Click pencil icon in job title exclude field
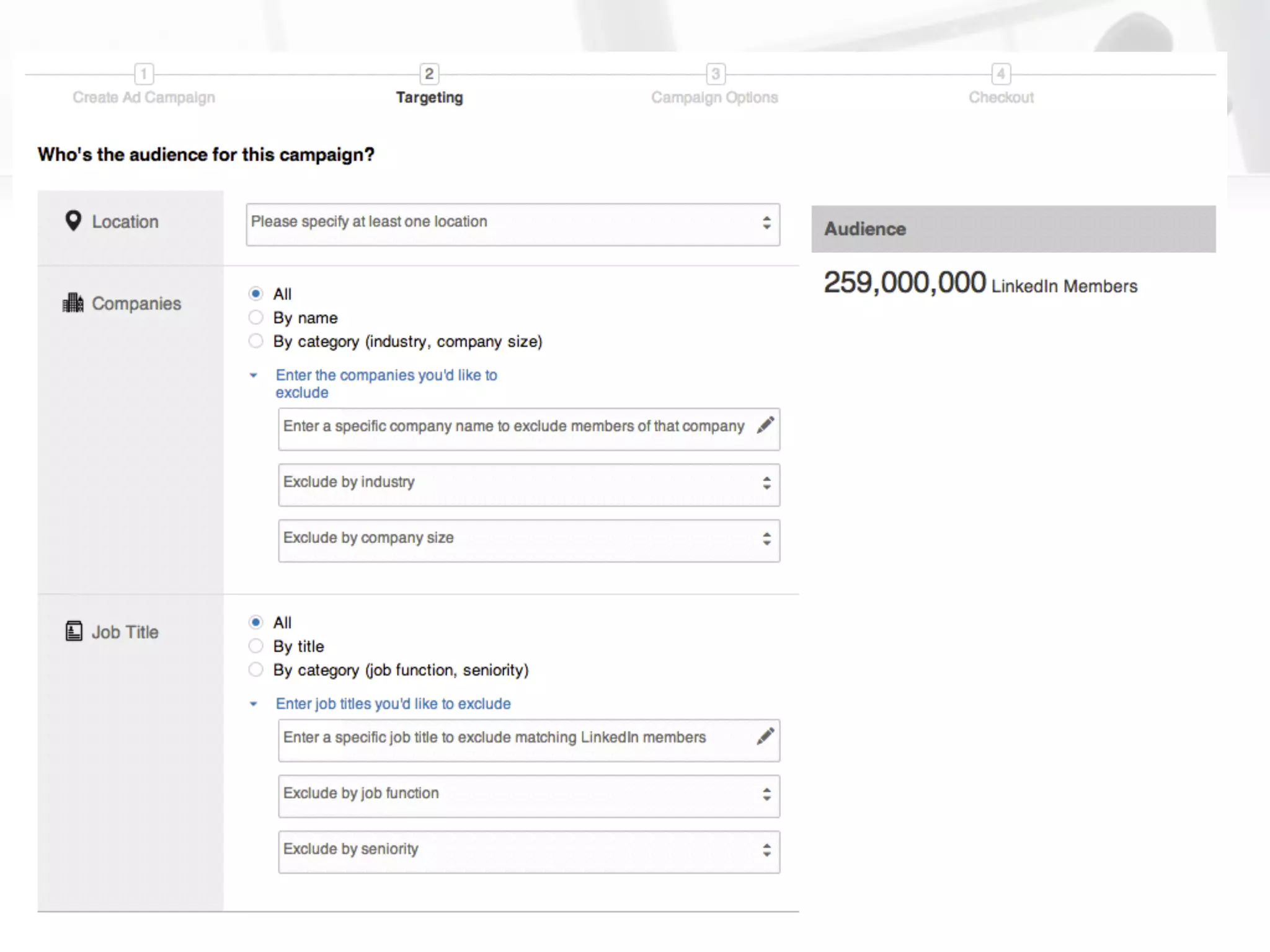Image resolution: width=1270 pixels, height=952 pixels. point(765,736)
